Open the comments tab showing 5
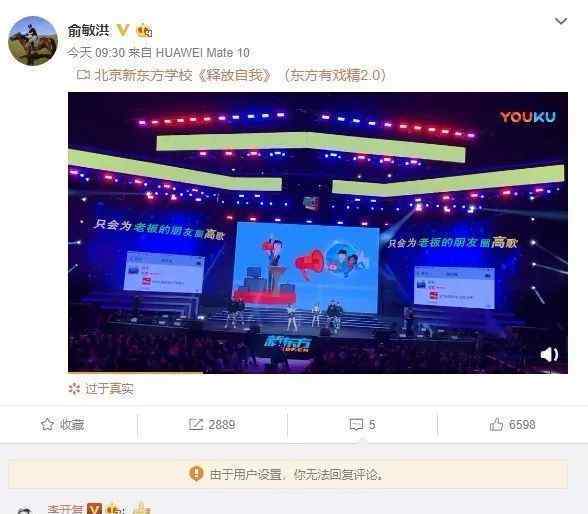The width and height of the screenshot is (588, 514). pos(362,425)
